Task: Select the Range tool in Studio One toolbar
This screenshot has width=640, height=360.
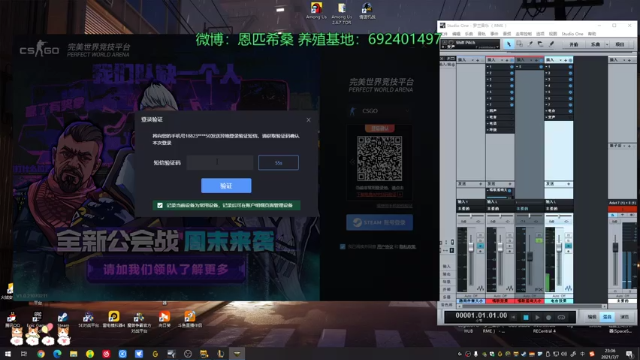Action: [519, 44]
